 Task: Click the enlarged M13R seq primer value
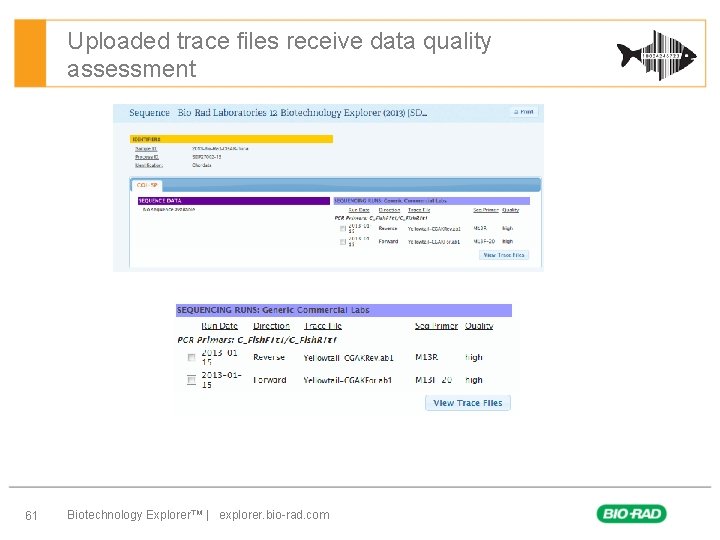pos(427,357)
